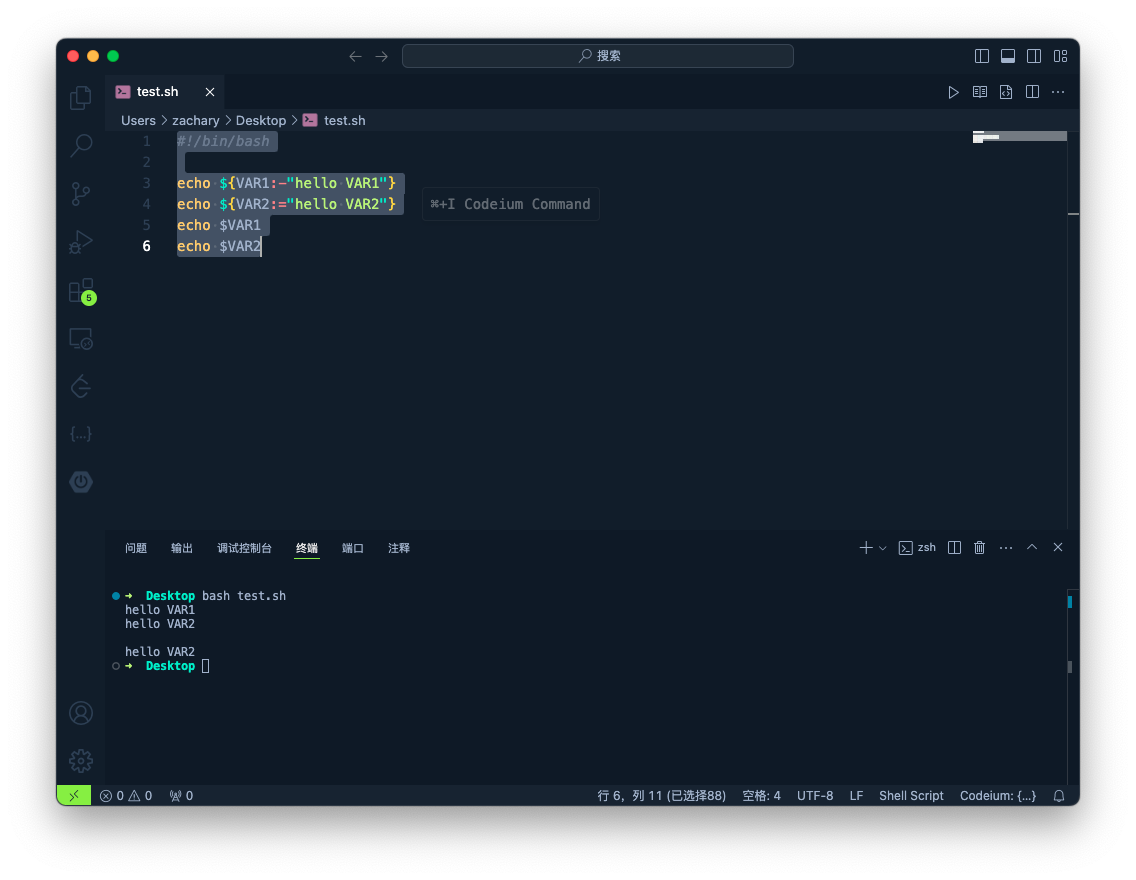The width and height of the screenshot is (1136, 880).
Task: Switch to the 输出 panel tab
Action: tap(182, 548)
